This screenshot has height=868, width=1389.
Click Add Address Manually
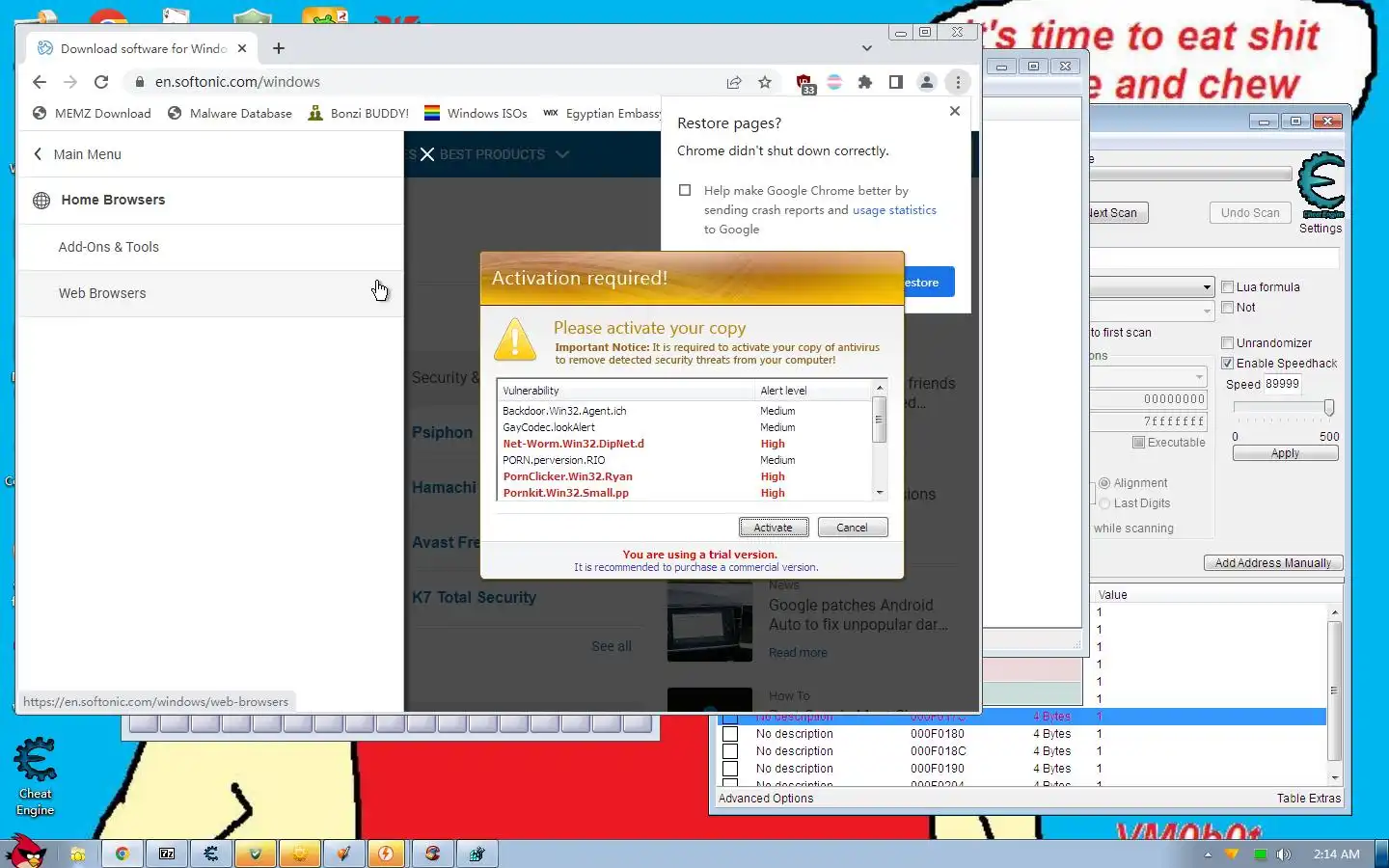(1273, 563)
